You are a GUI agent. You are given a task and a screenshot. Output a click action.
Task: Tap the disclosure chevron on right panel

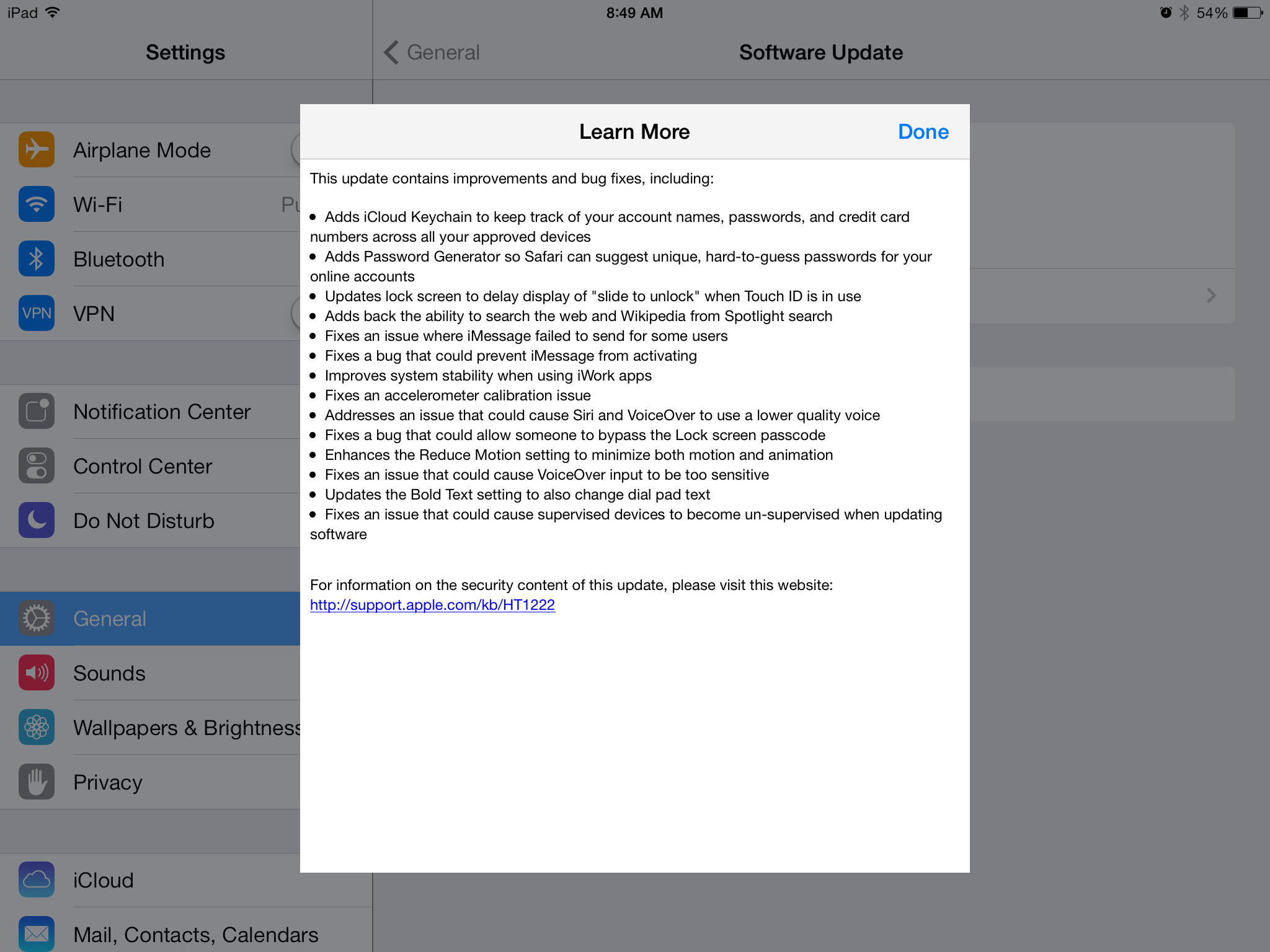1211,296
